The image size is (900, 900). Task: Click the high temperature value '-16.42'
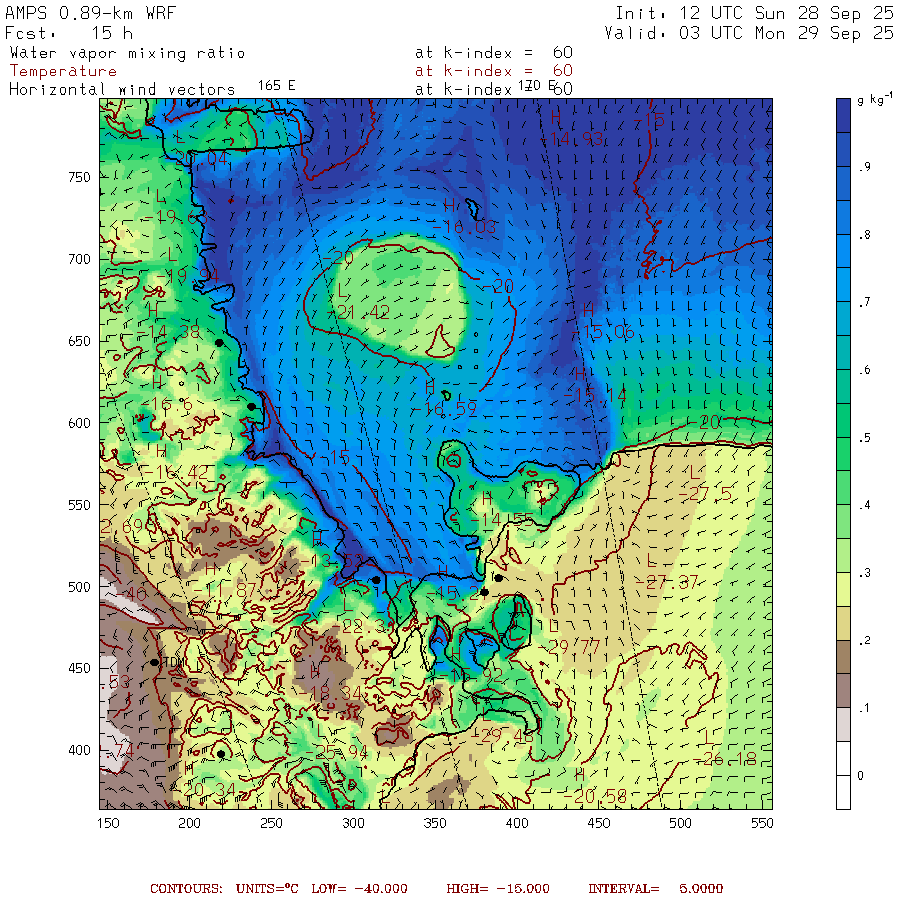coord(176,473)
